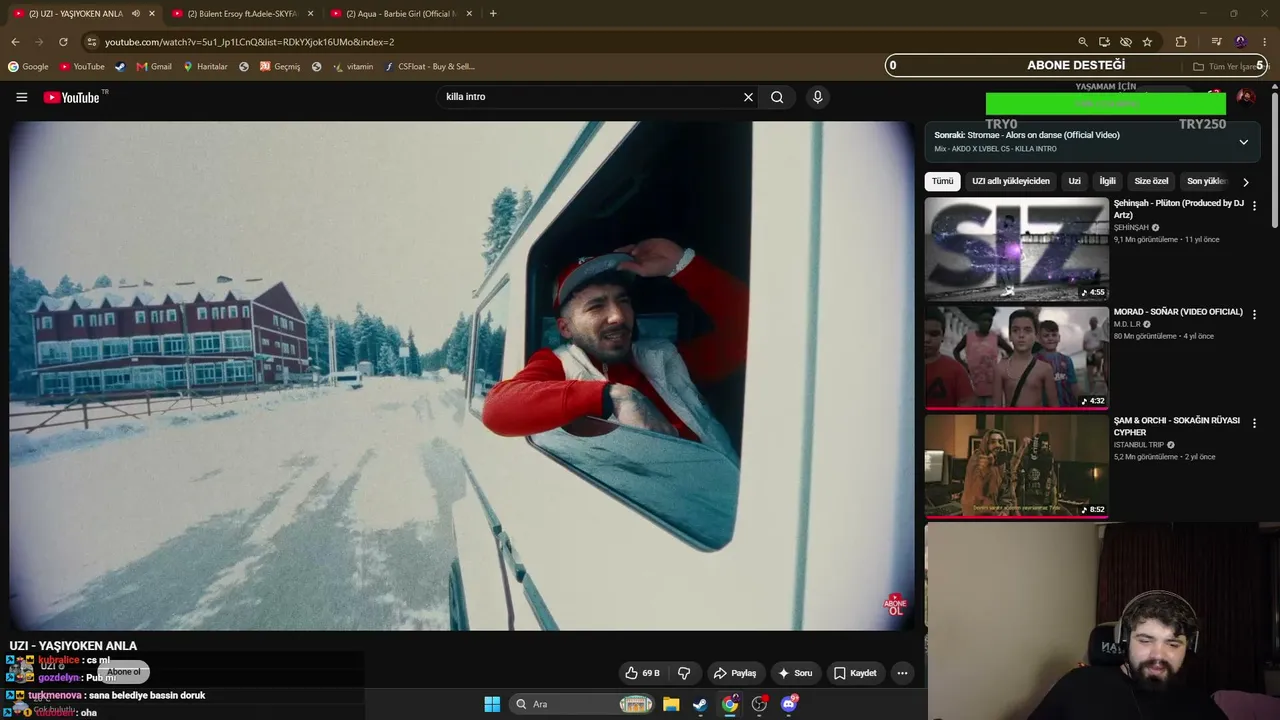The image size is (1280, 720).
Task: Select the Uzi filter chip
Action: tap(1074, 181)
